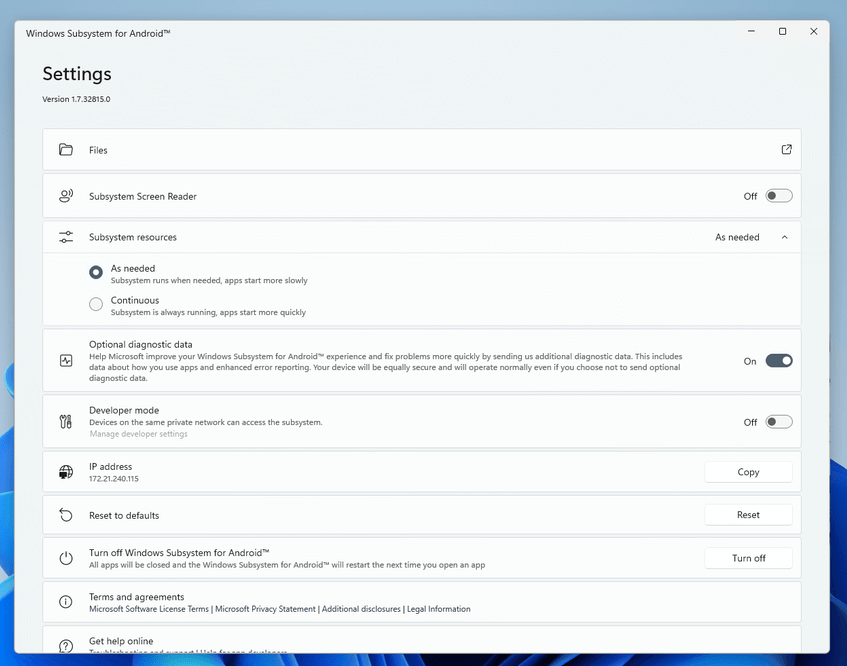
Task: Click the external-link icon in Files row
Action: point(786,150)
